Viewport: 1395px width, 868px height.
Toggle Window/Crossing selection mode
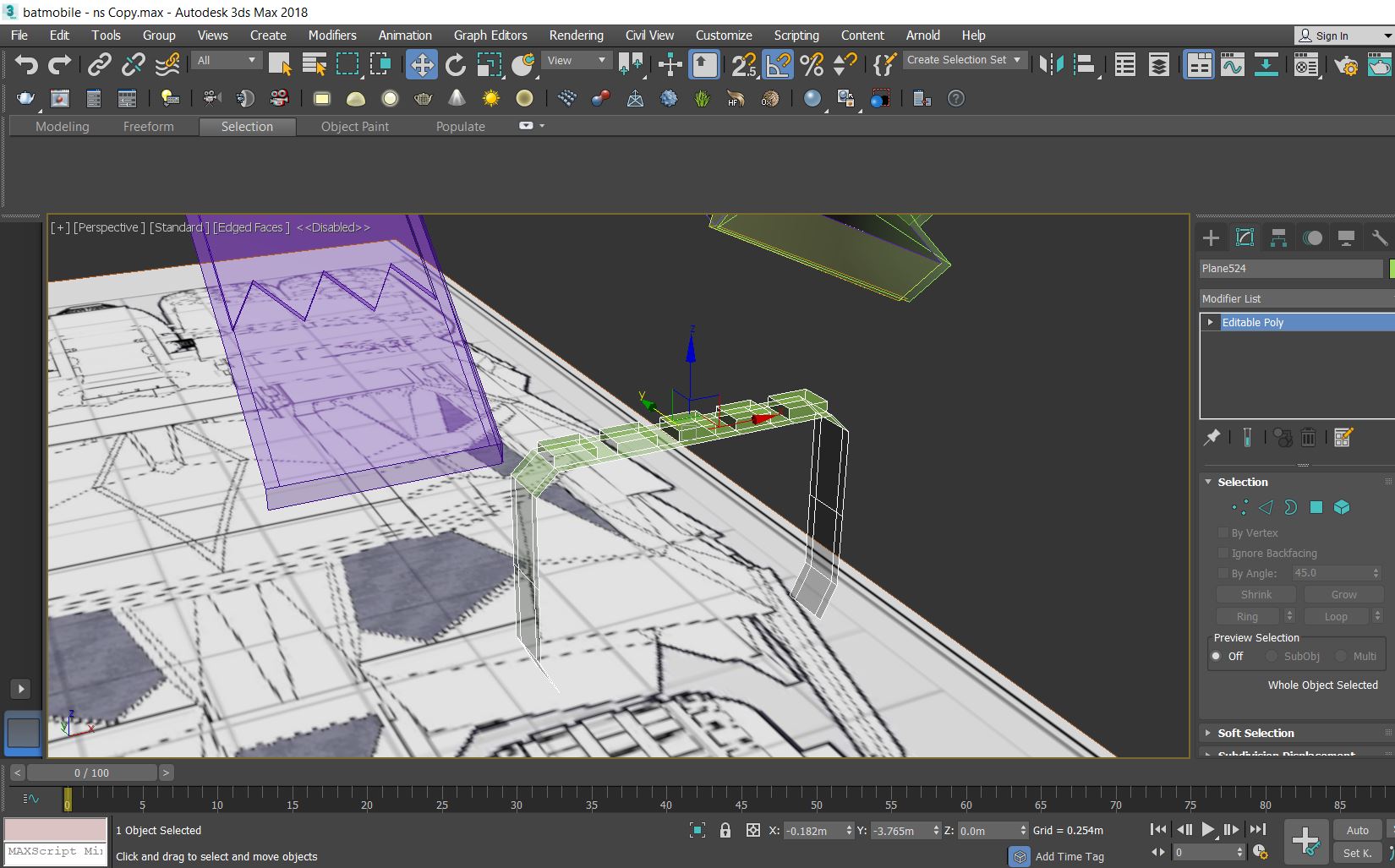point(381,64)
